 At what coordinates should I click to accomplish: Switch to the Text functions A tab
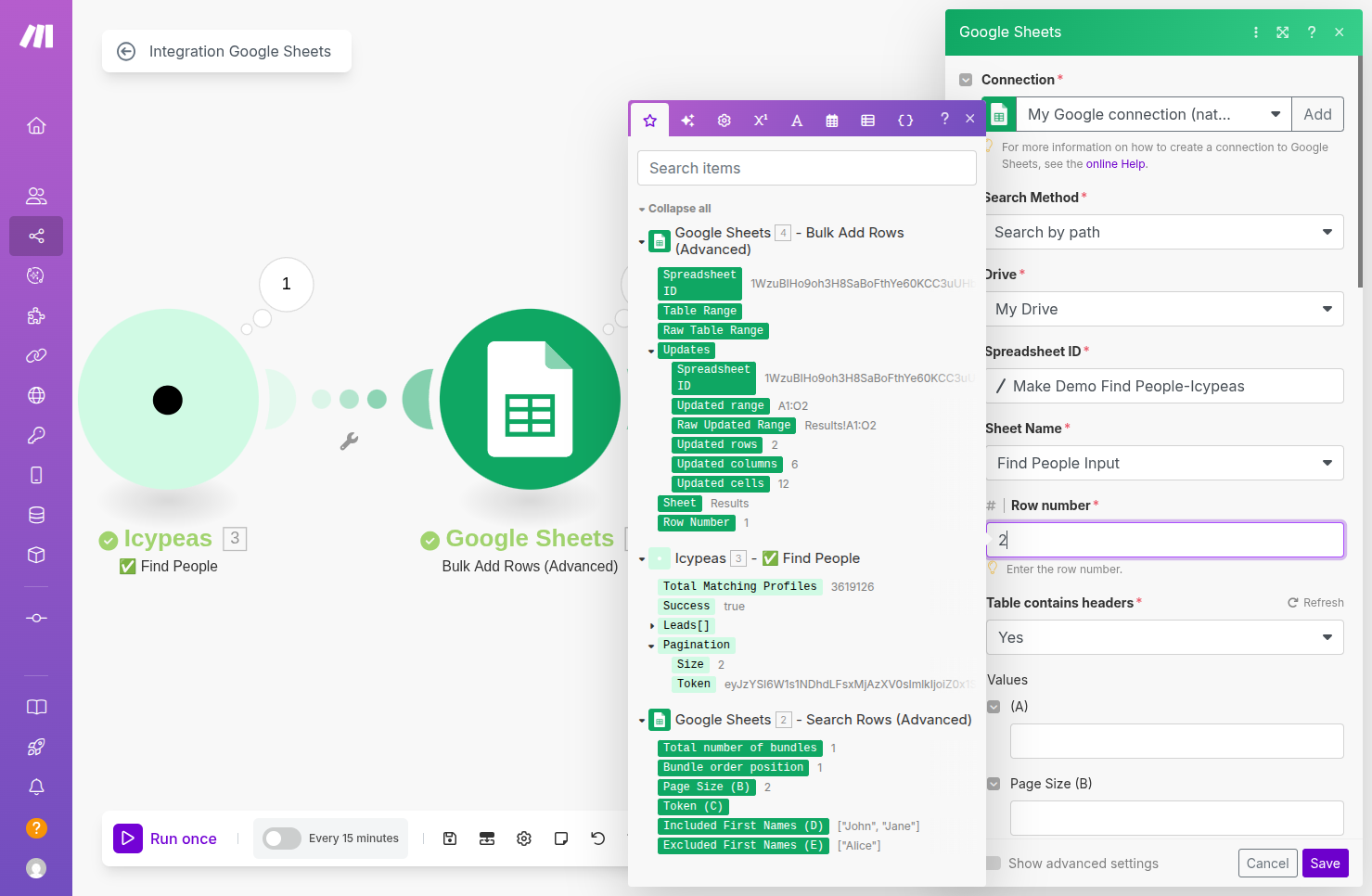[797, 121]
